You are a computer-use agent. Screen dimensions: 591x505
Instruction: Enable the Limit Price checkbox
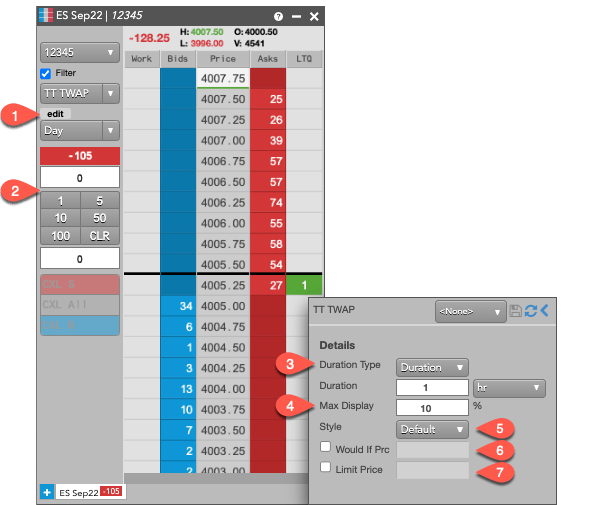click(325, 467)
